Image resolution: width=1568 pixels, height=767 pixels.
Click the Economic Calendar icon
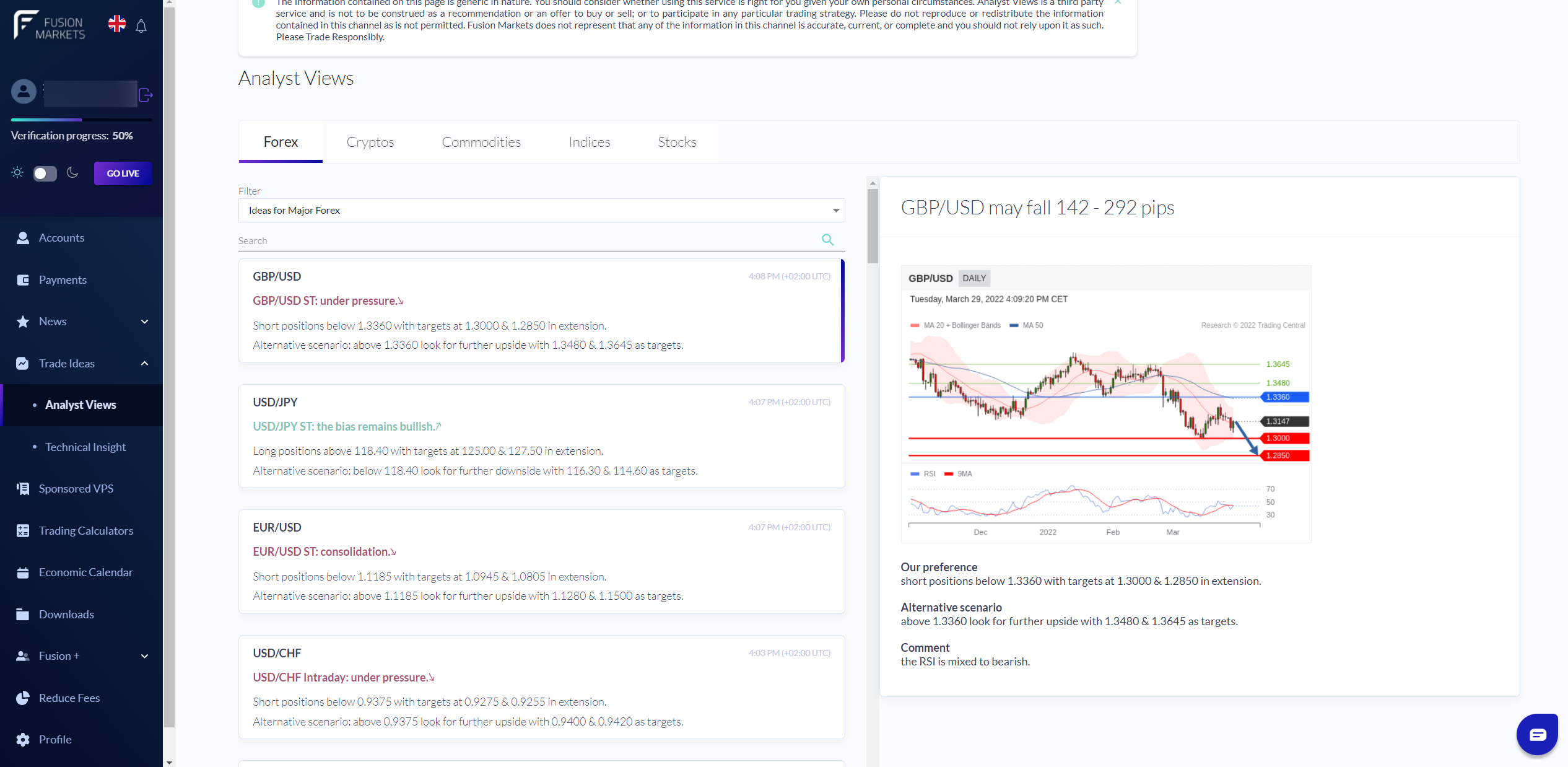(23, 572)
